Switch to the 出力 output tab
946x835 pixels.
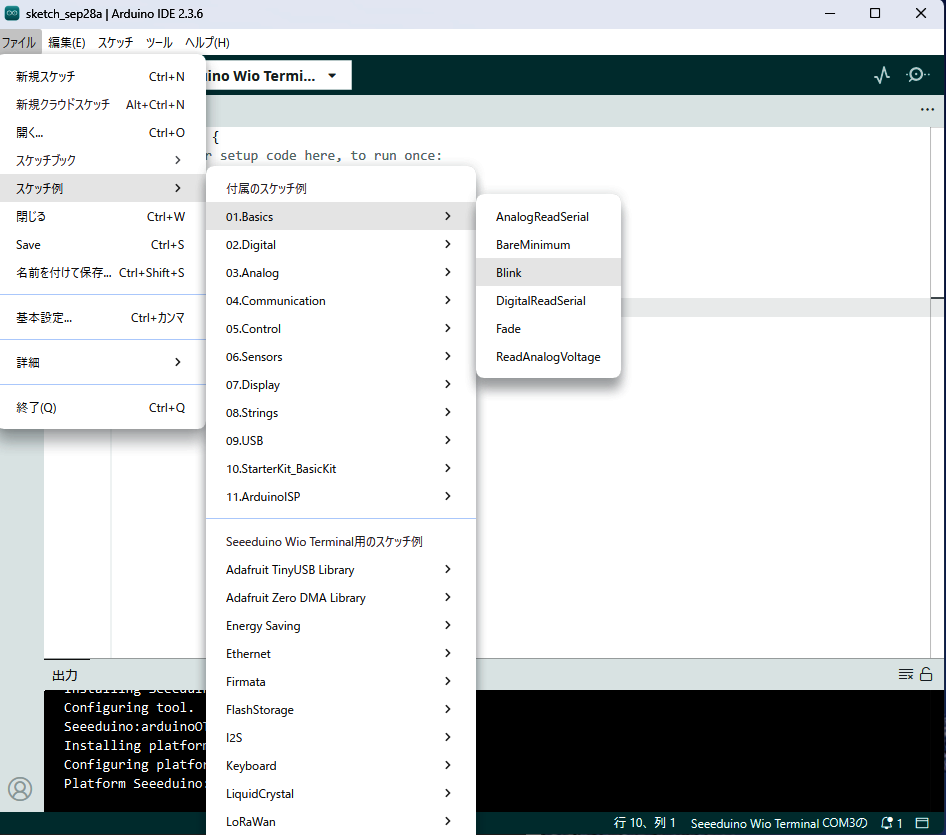[x=65, y=676]
